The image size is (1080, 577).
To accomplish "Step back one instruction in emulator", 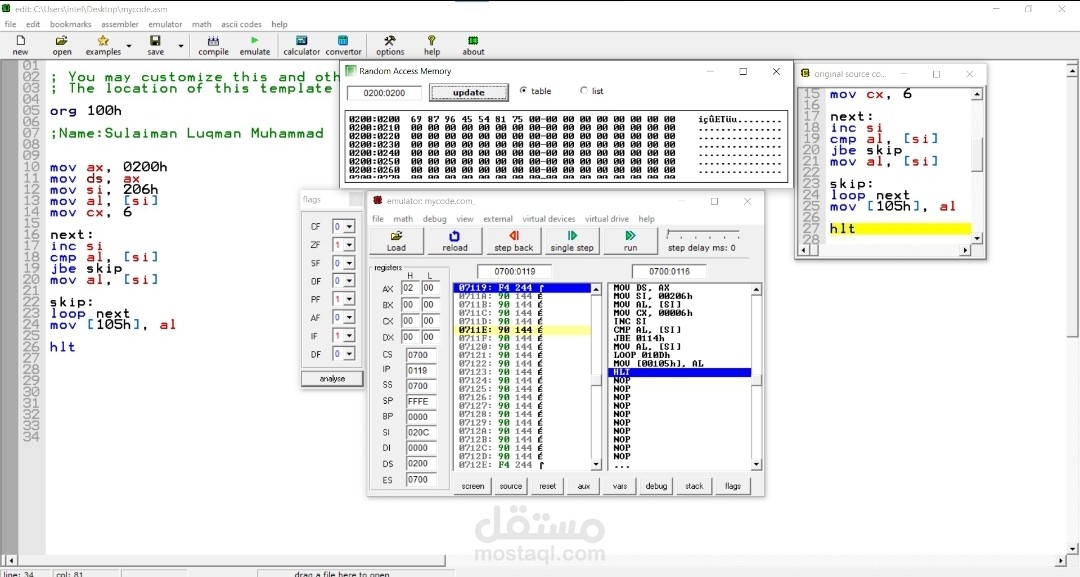I will [514, 241].
